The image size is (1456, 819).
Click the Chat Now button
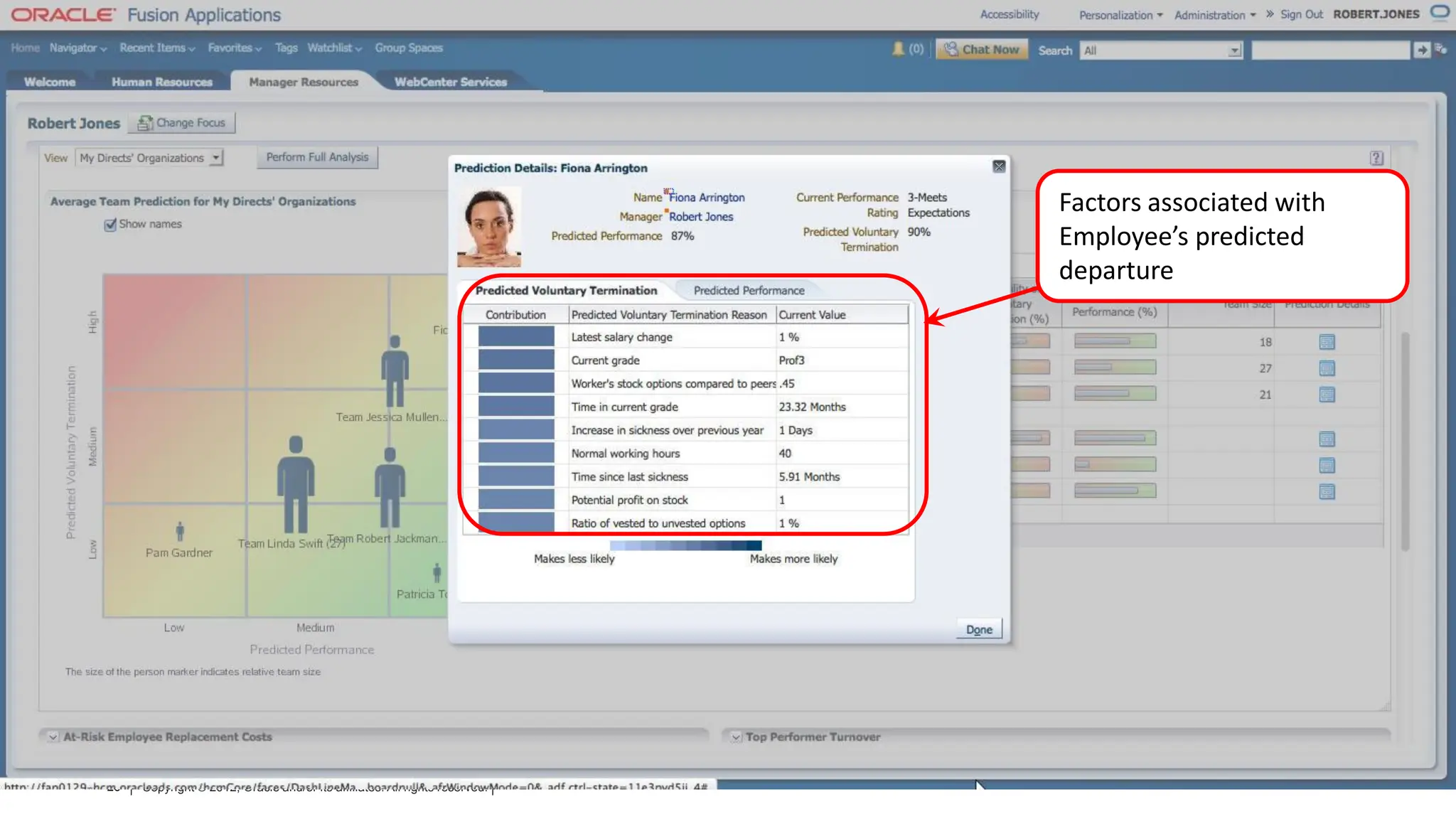982,49
